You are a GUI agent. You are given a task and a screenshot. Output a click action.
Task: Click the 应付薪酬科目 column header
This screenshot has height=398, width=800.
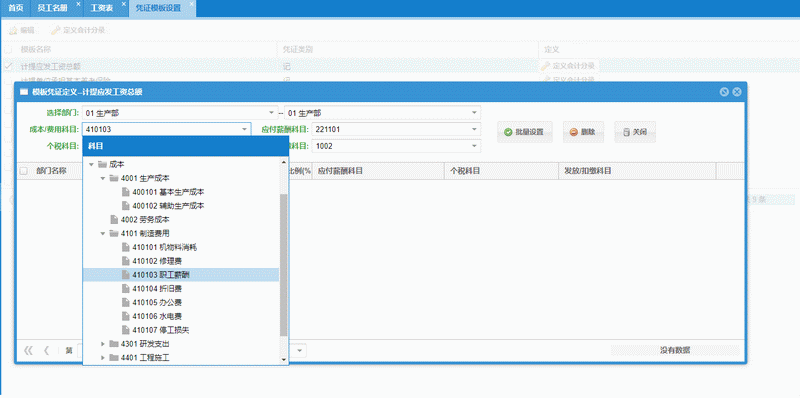[x=378, y=171]
